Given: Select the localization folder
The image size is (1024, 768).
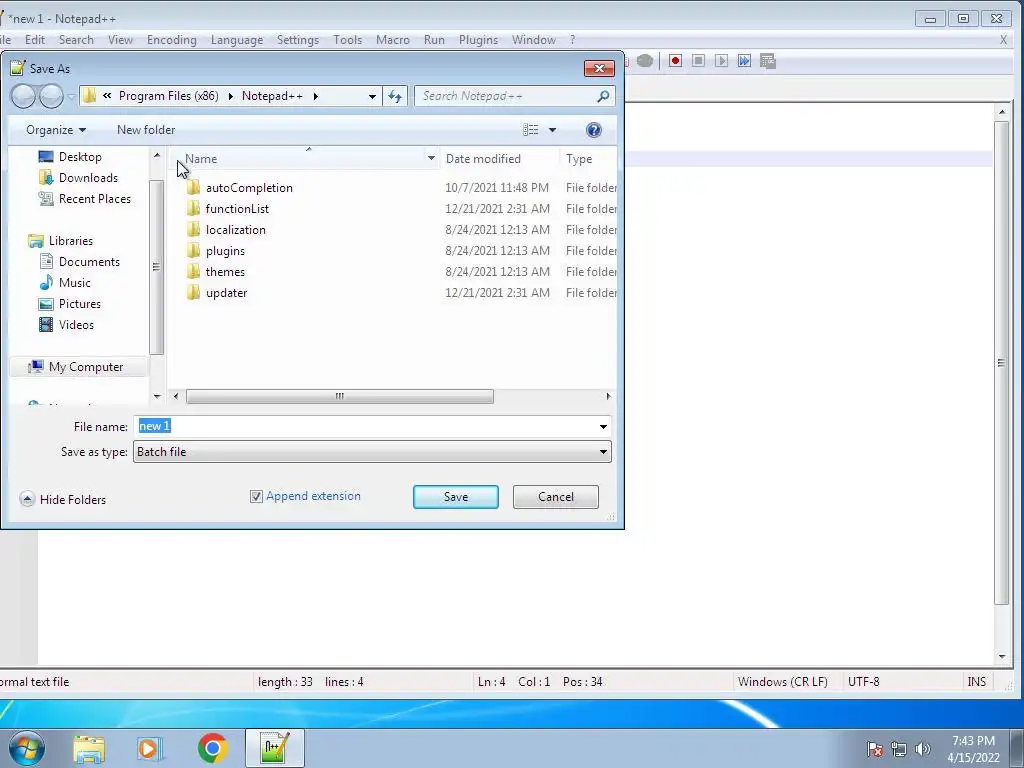Looking at the screenshot, I should 235,229.
